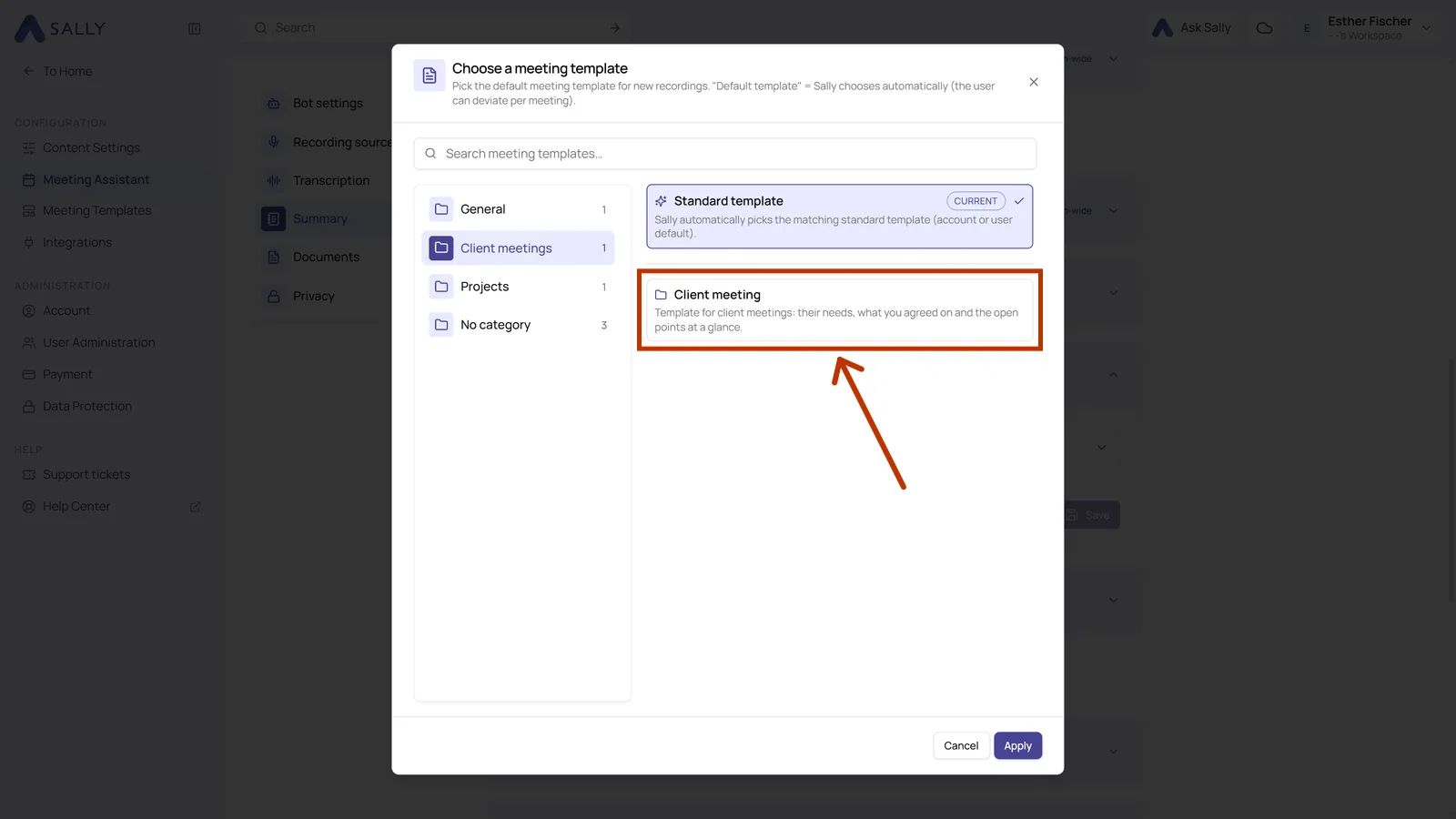Screen dimensions: 1456x819
Task: Click the Standard template checkmark icon
Action: tap(1019, 201)
